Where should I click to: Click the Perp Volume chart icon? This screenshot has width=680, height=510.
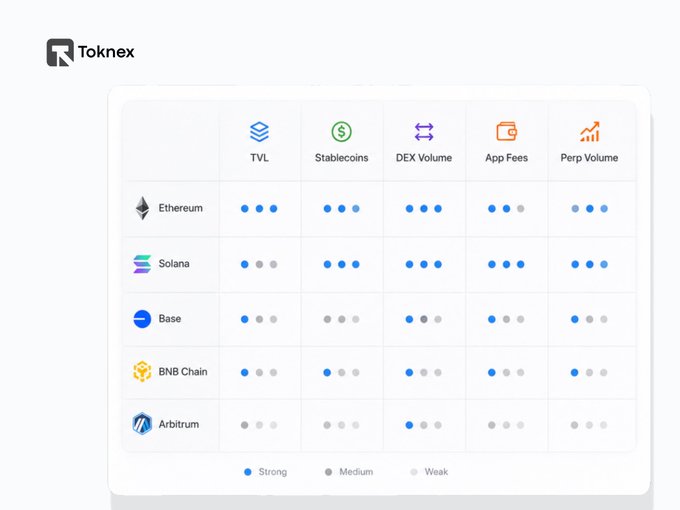point(589,131)
